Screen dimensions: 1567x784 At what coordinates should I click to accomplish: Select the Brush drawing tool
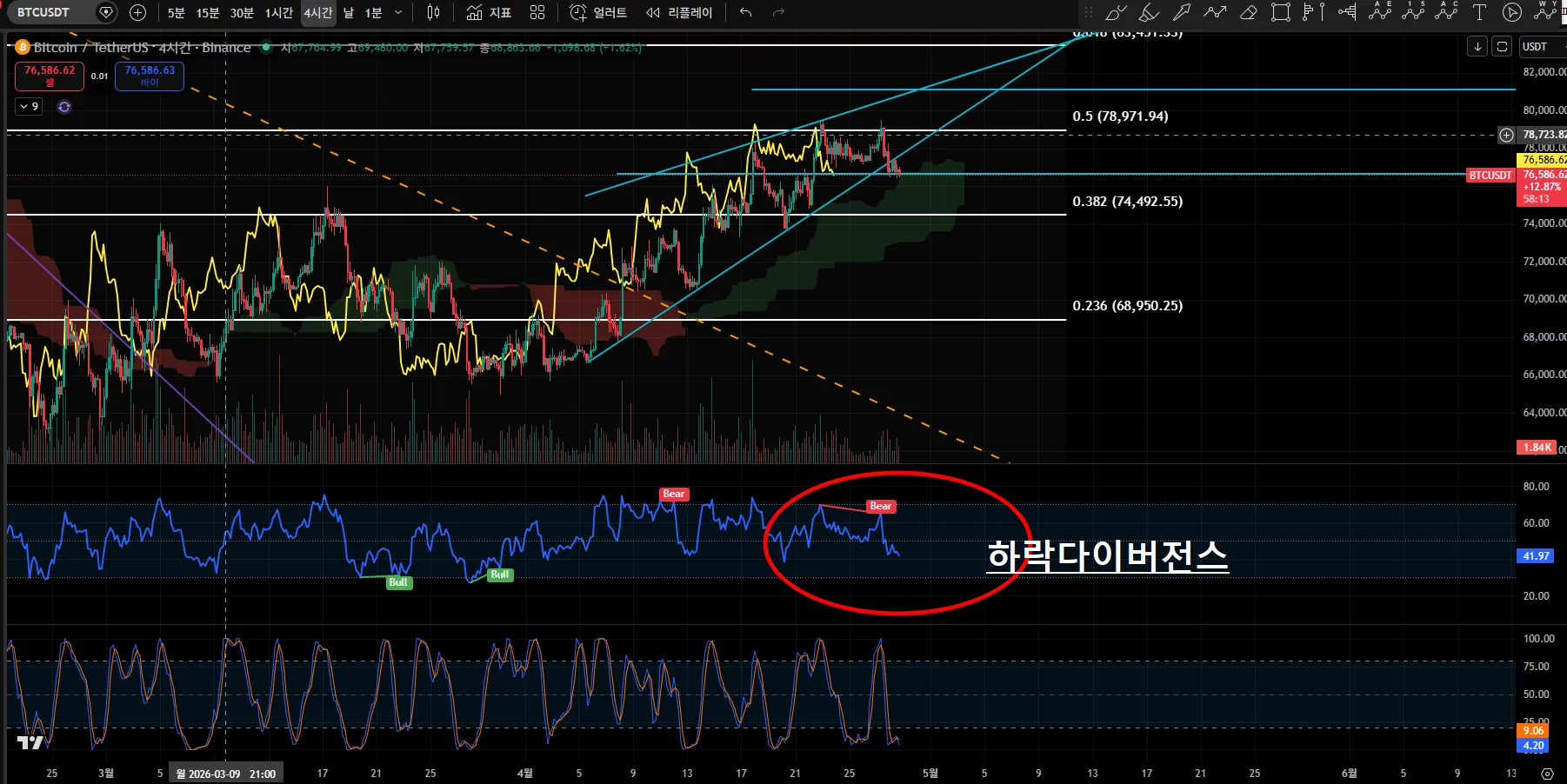pos(1116,12)
